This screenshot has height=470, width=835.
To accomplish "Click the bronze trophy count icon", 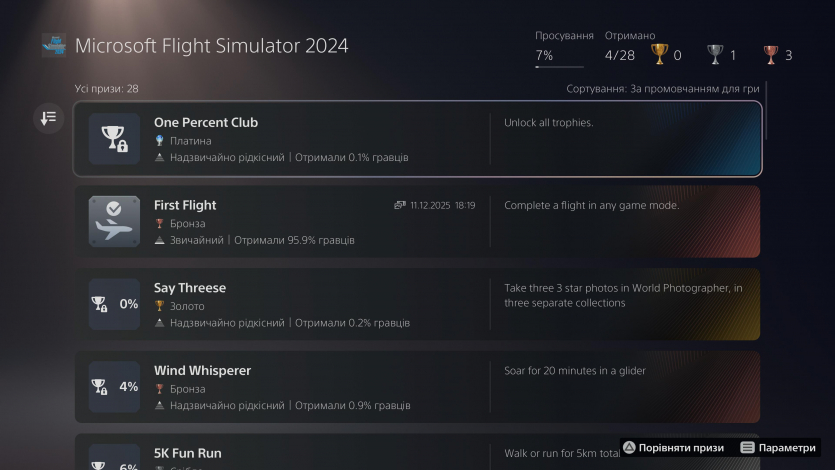I will pyautogui.click(x=770, y=54).
